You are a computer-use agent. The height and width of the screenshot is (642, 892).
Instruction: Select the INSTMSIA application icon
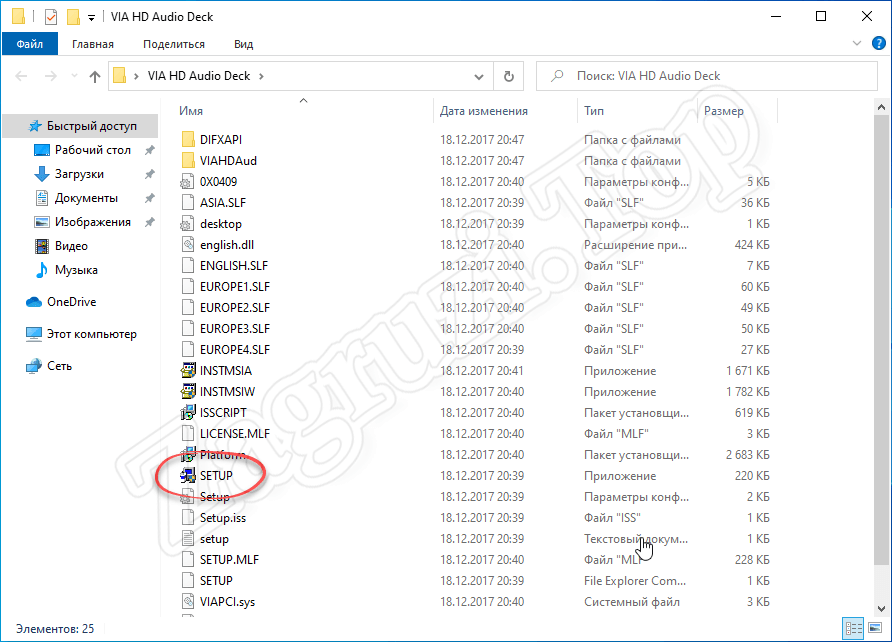click(187, 371)
